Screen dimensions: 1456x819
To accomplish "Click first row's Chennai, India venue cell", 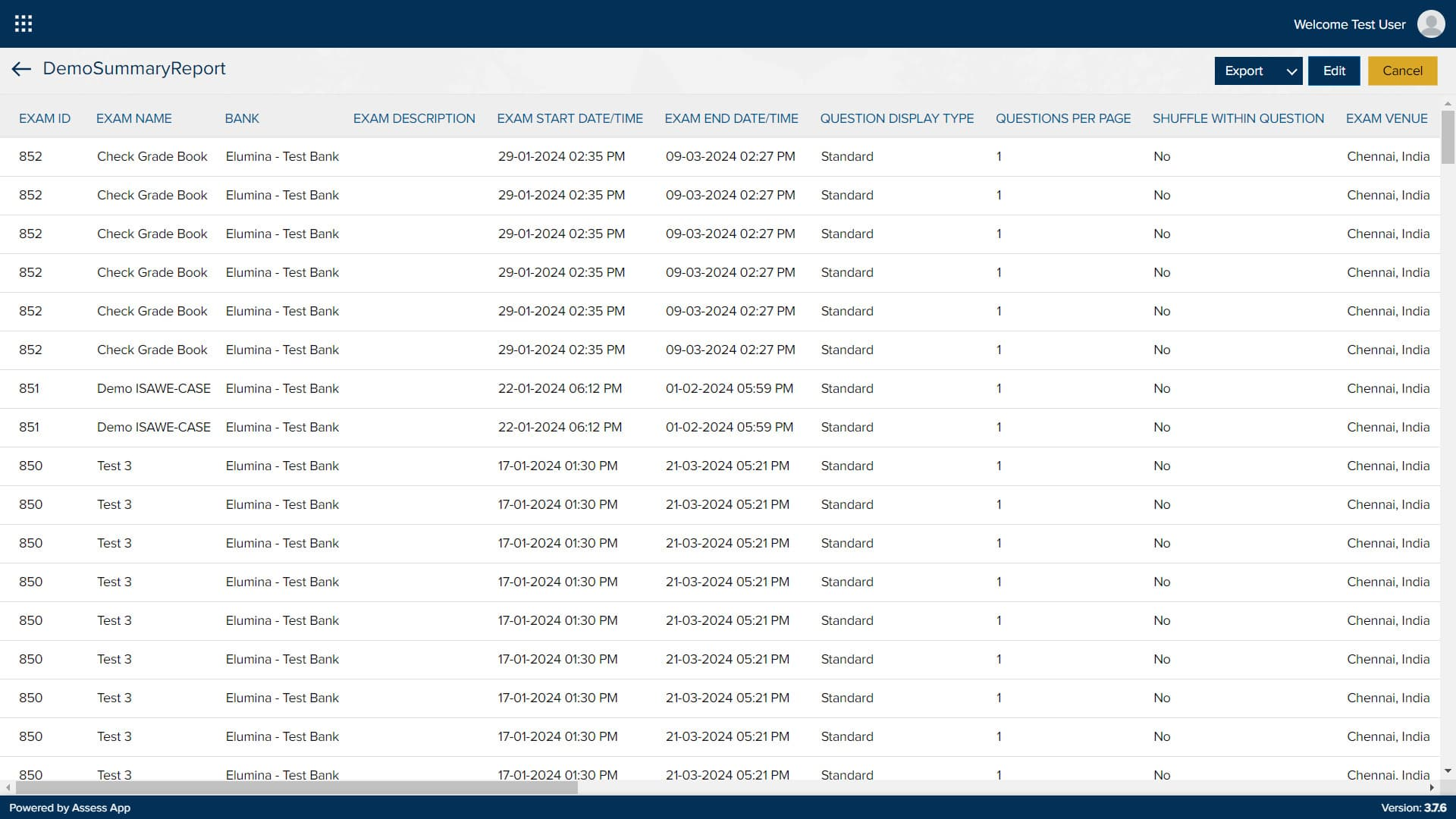I will pyautogui.click(x=1389, y=156).
